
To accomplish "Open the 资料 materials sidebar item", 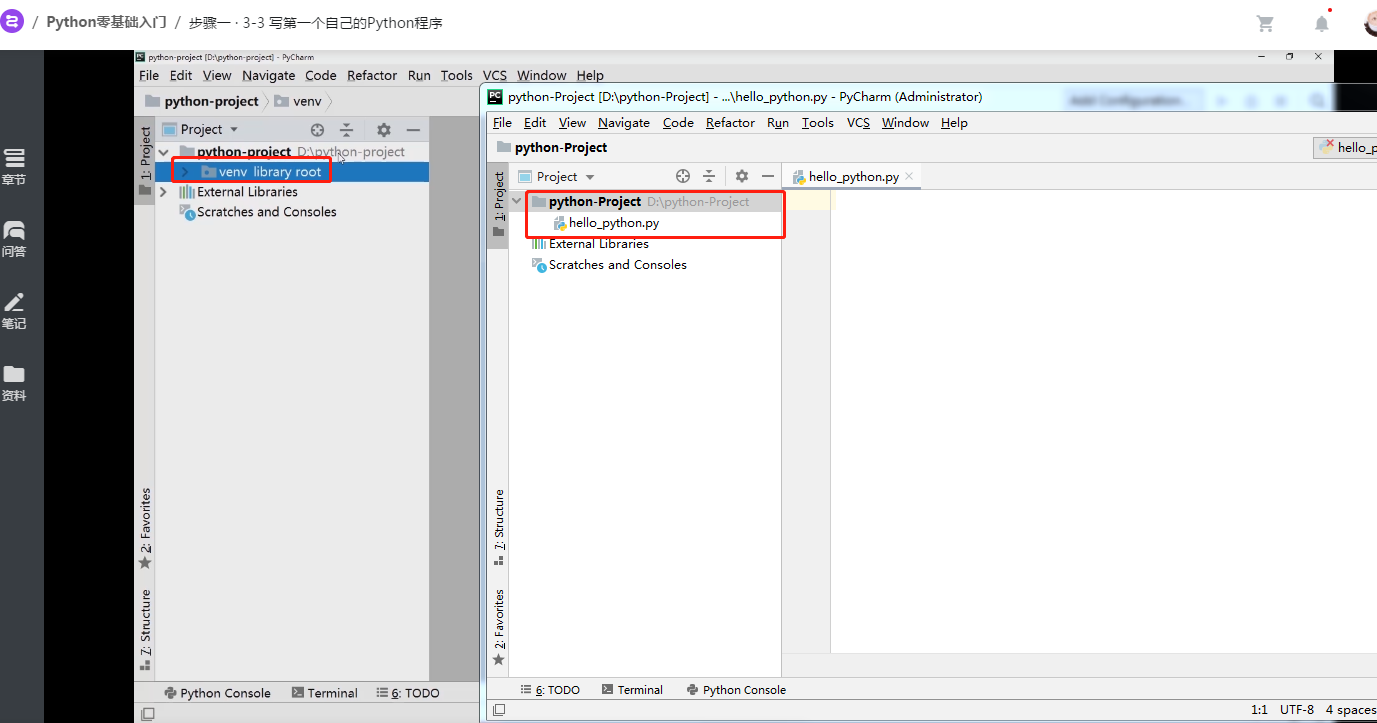I will tap(14, 383).
